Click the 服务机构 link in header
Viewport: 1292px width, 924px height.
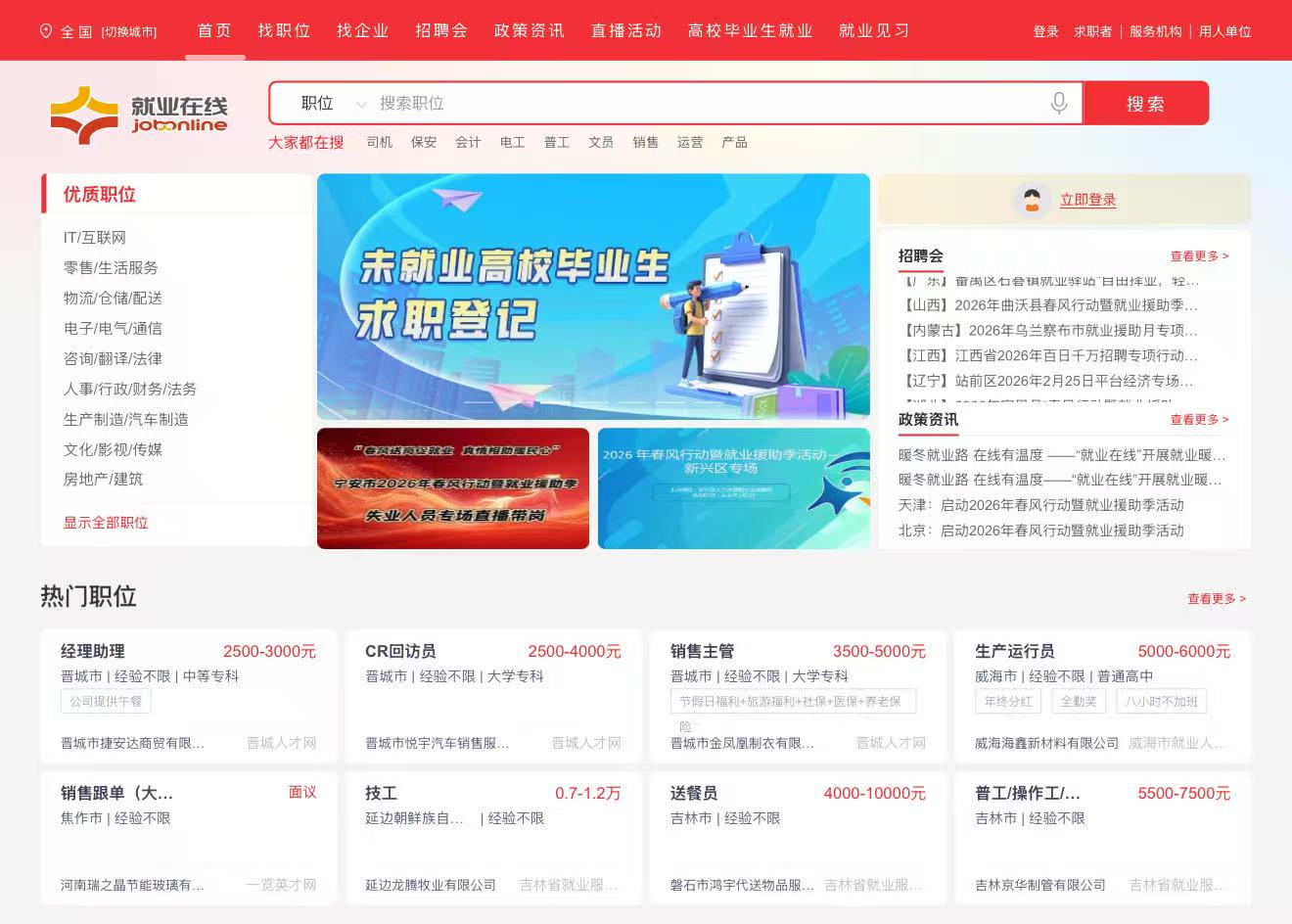[x=1155, y=31]
